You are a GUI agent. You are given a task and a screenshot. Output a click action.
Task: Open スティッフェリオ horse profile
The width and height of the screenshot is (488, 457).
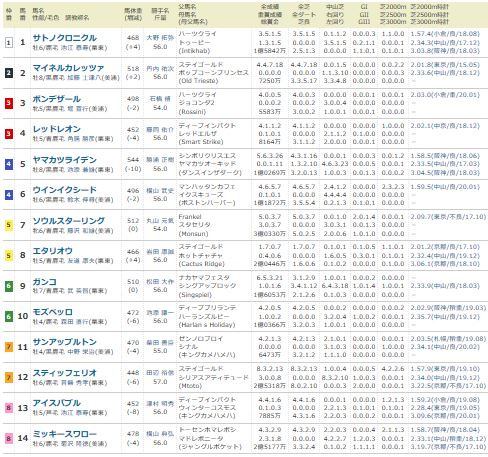coord(65,373)
